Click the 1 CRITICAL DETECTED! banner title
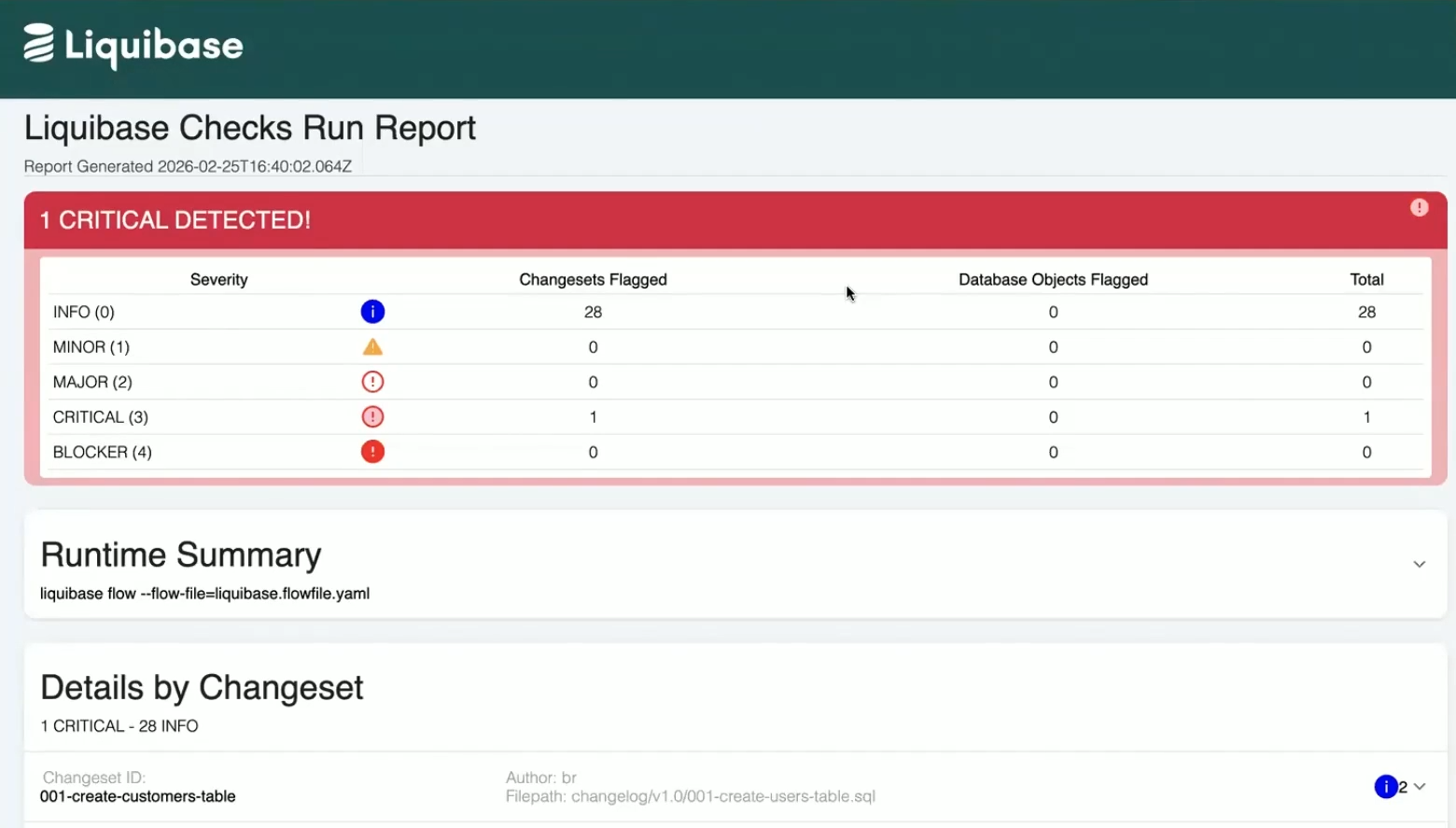 pyautogui.click(x=175, y=220)
